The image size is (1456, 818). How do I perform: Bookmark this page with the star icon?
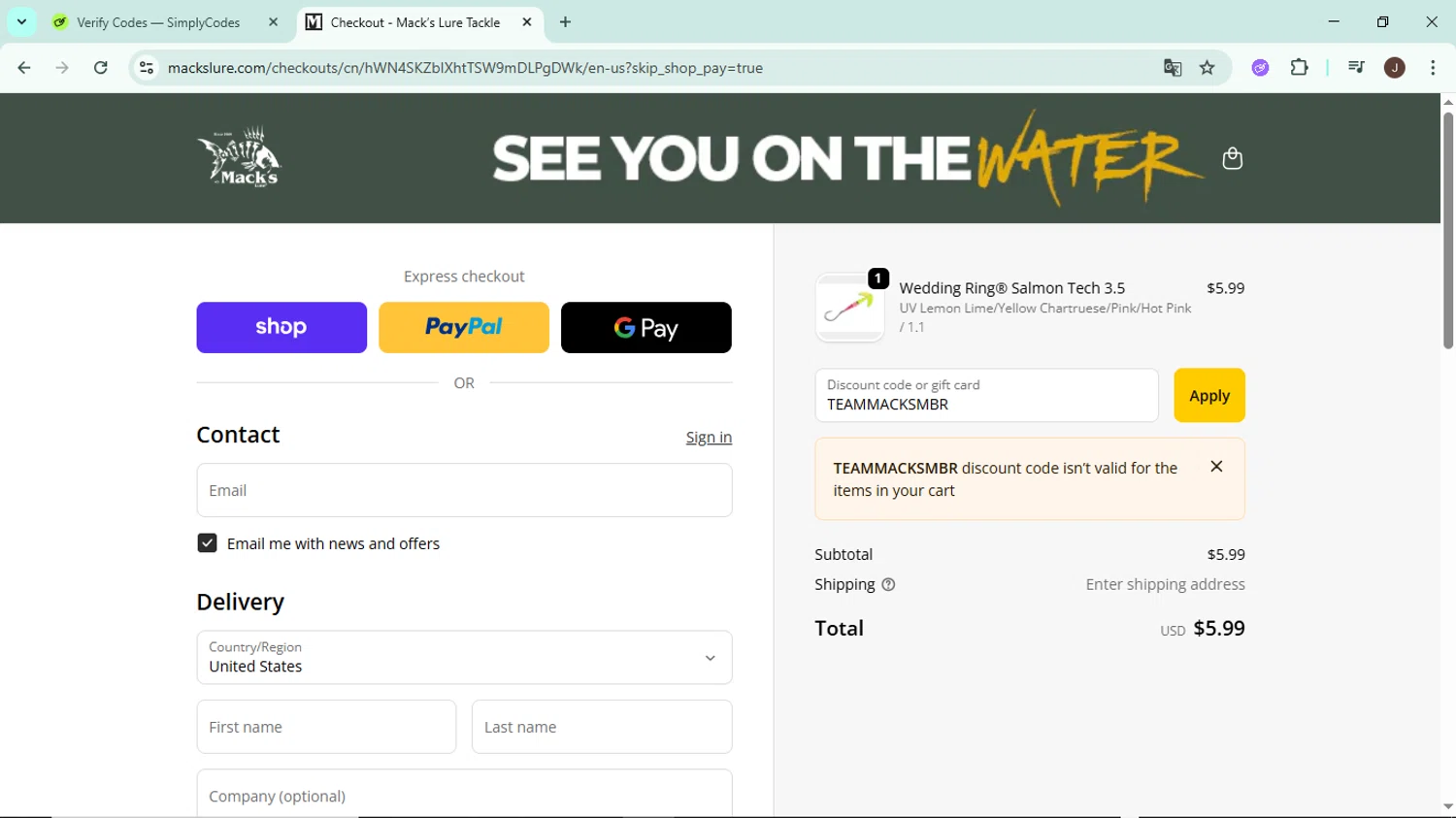tap(1208, 68)
